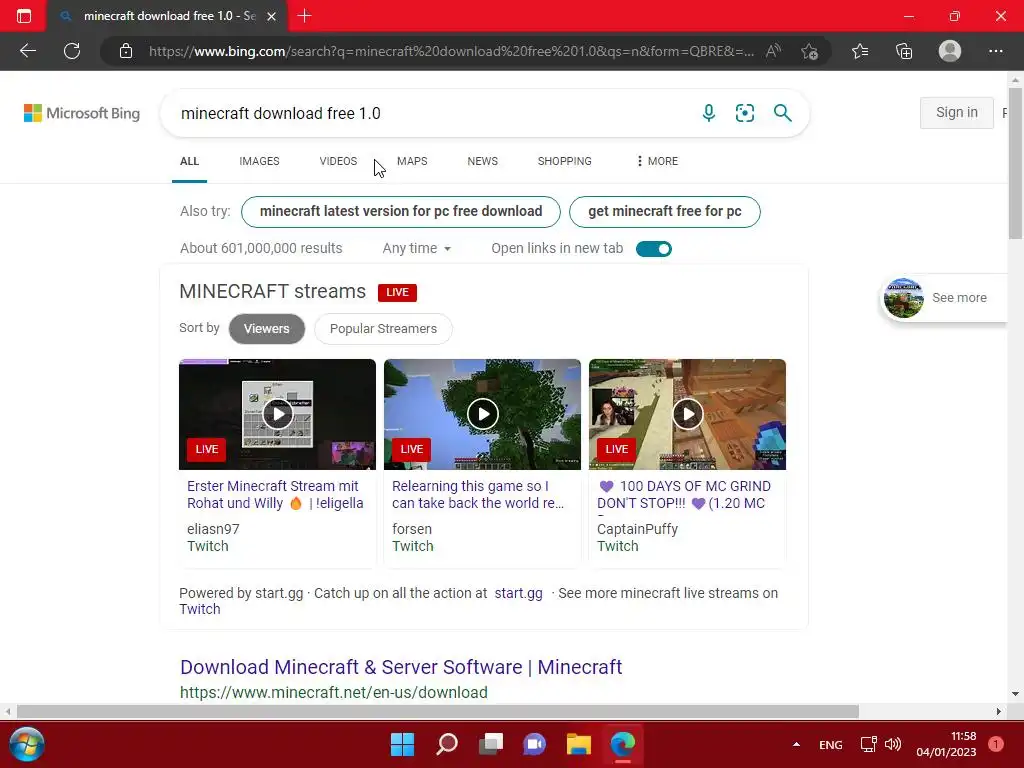Open Edge settings and more menu
1024x768 pixels.
pyautogui.click(x=995, y=51)
